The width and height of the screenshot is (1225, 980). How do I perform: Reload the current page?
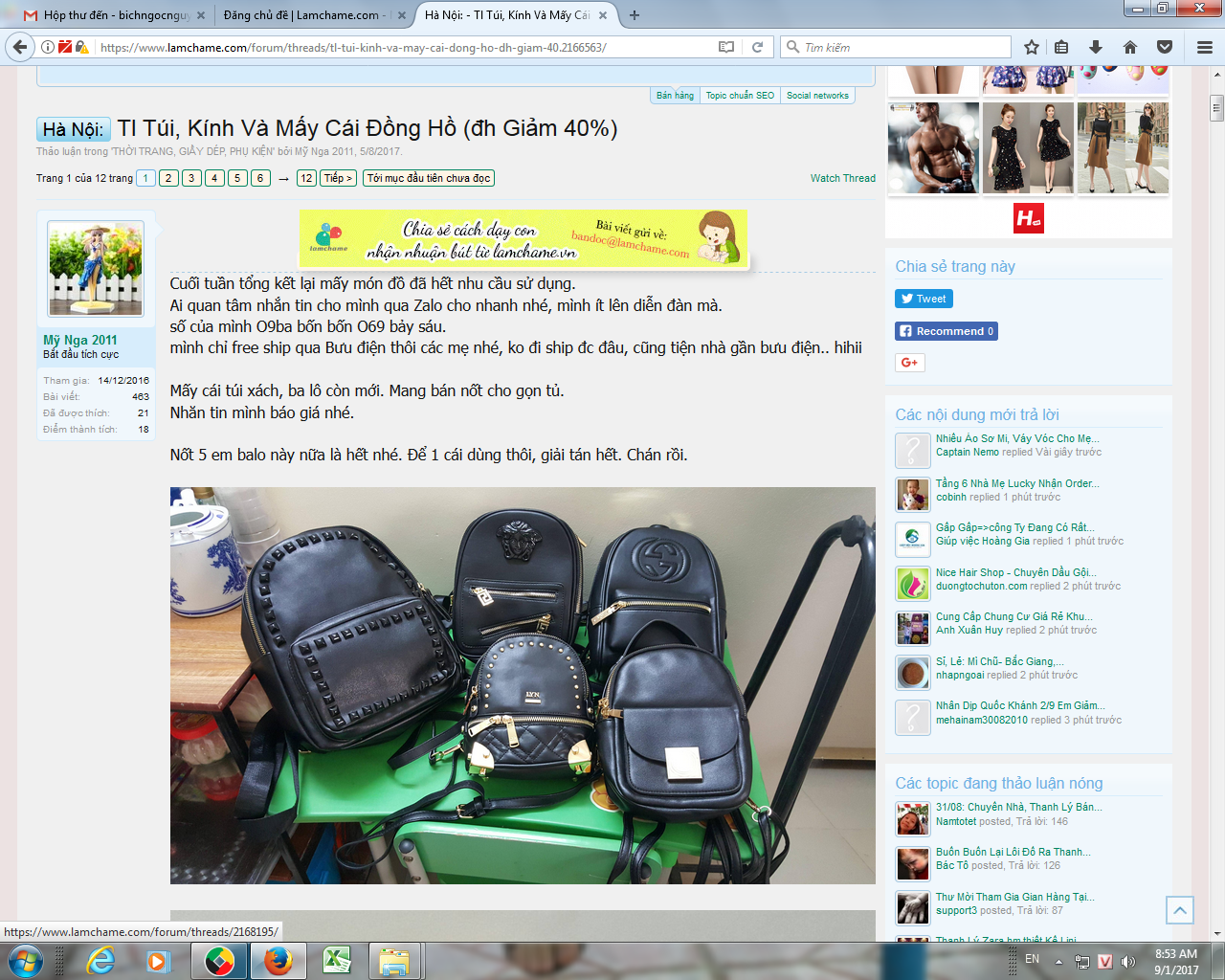(757, 47)
